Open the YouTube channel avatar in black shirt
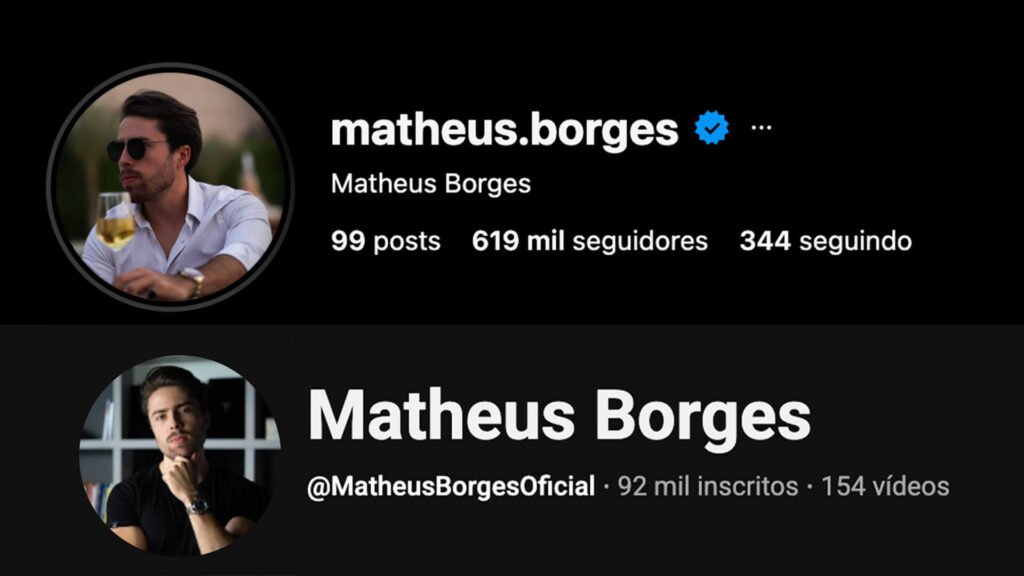 (180, 456)
